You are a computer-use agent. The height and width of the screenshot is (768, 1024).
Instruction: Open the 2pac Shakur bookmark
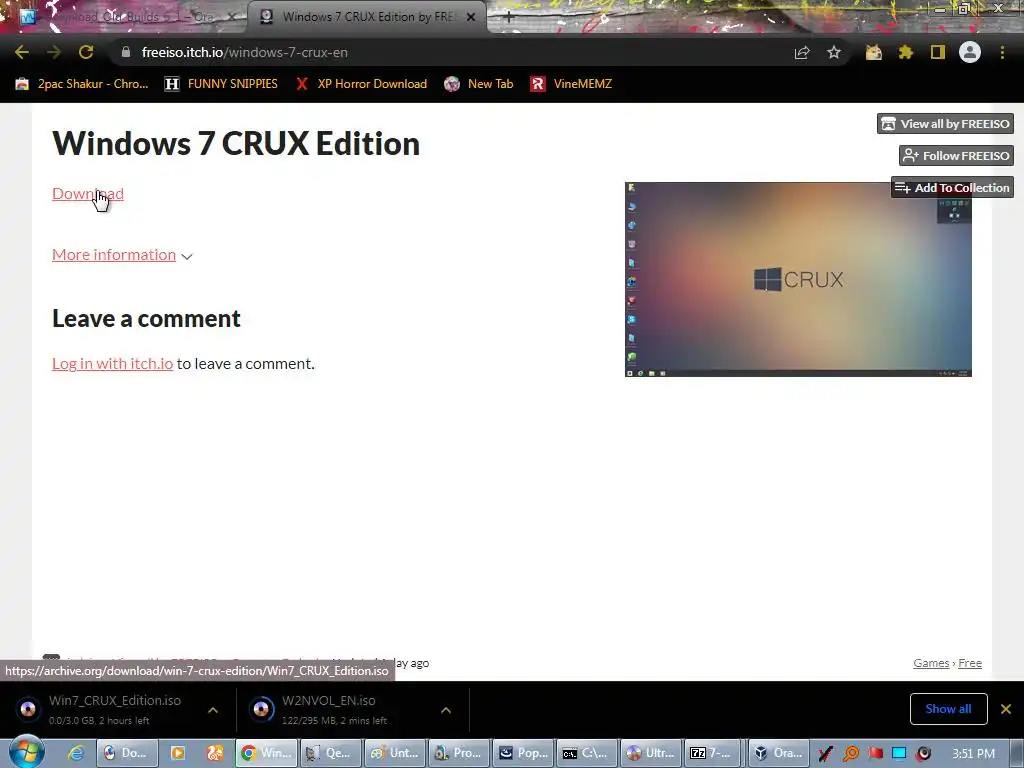tap(82, 84)
